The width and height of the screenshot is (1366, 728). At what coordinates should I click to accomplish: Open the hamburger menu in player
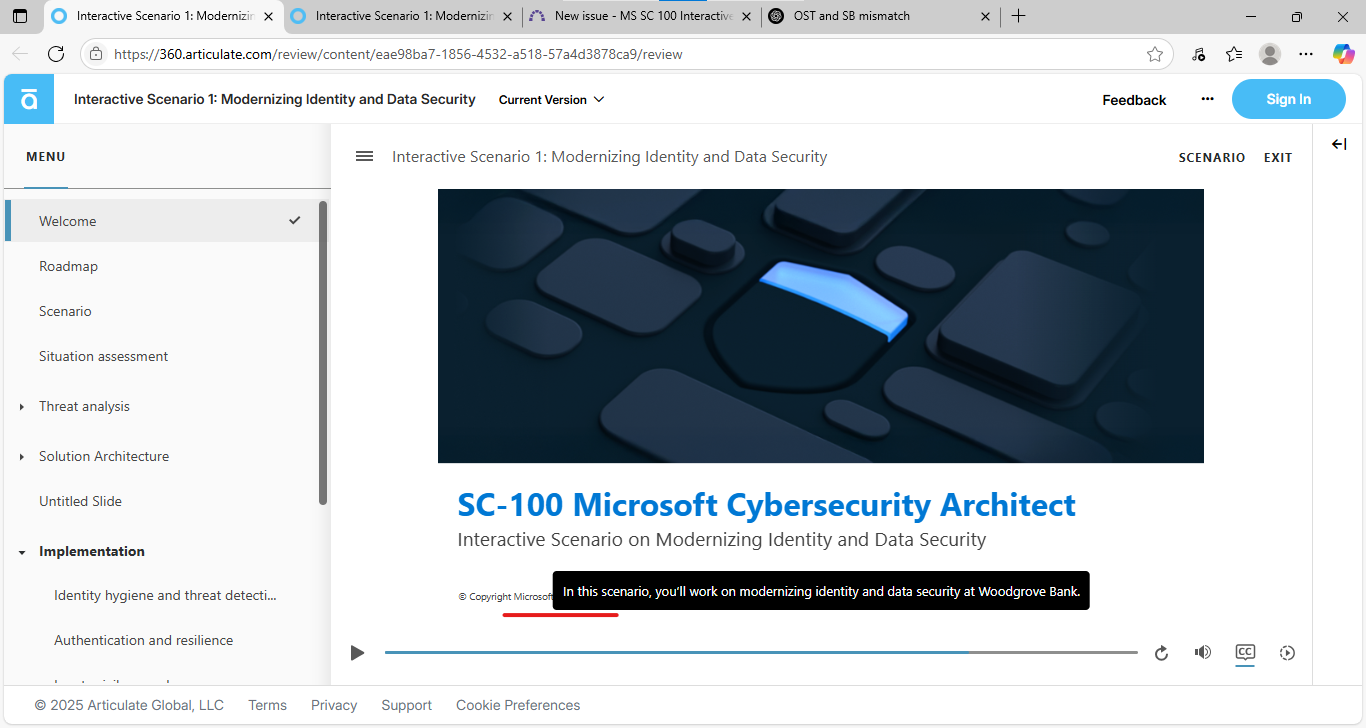click(365, 156)
